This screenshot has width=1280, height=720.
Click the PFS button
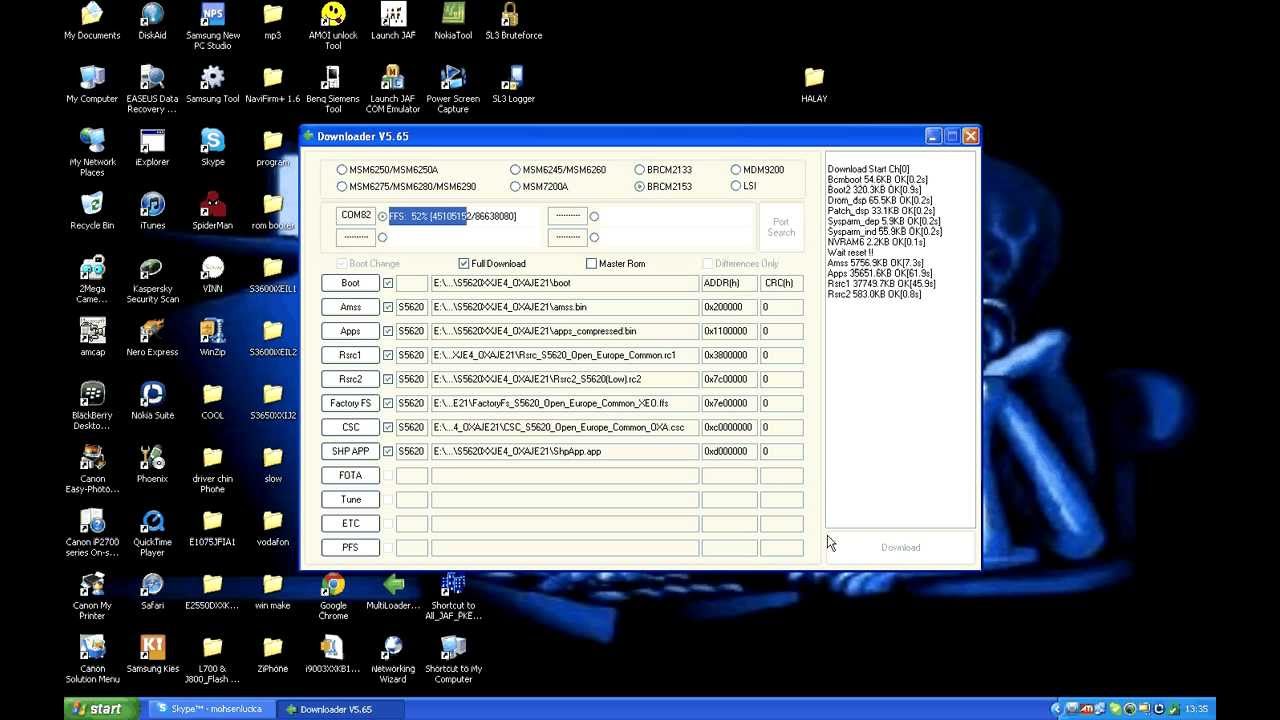click(x=350, y=547)
